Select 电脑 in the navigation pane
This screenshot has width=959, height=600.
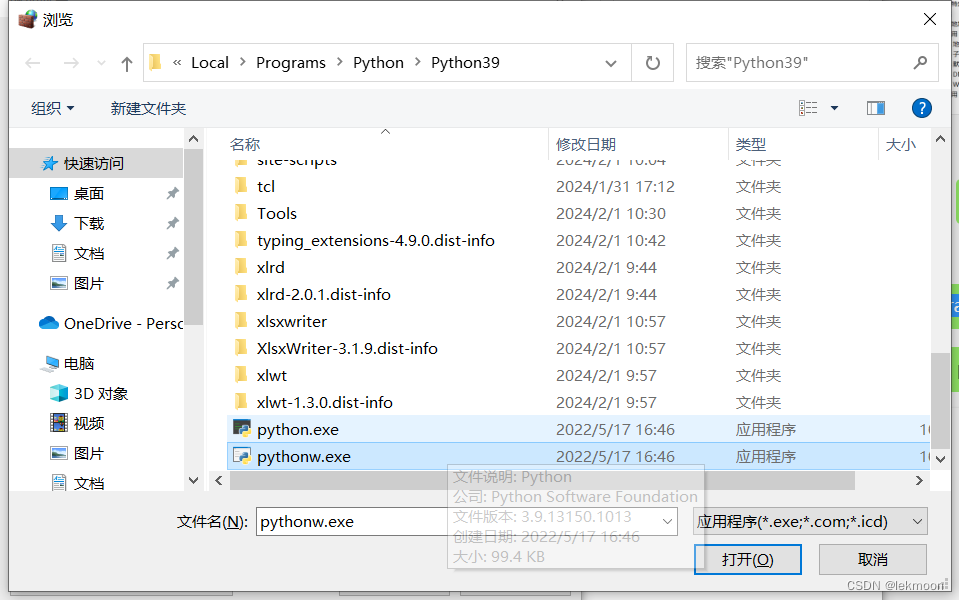[x=79, y=363]
